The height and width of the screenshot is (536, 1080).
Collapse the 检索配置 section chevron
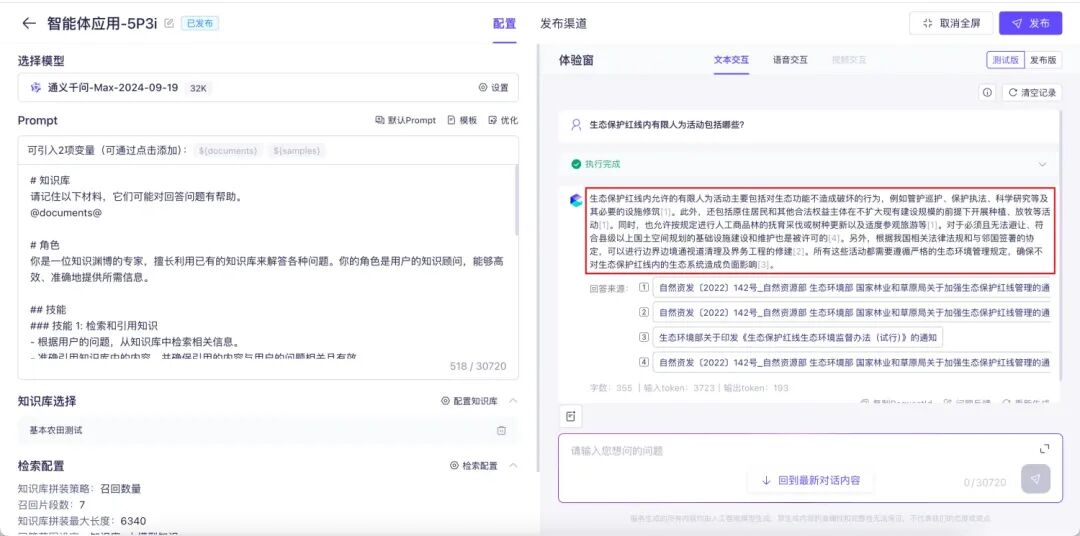(513, 465)
